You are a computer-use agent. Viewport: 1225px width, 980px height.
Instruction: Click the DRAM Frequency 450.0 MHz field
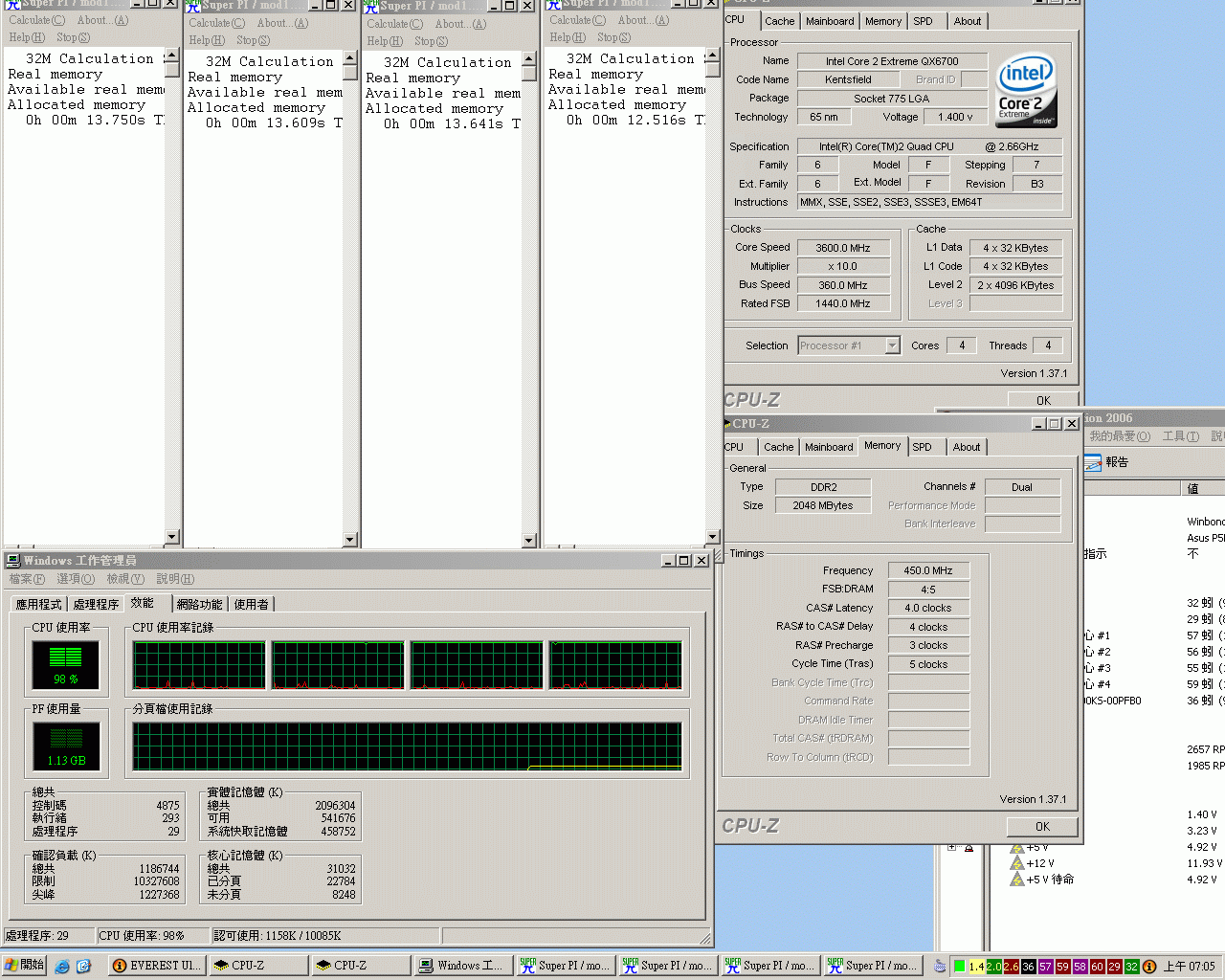[x=928, y=570]
